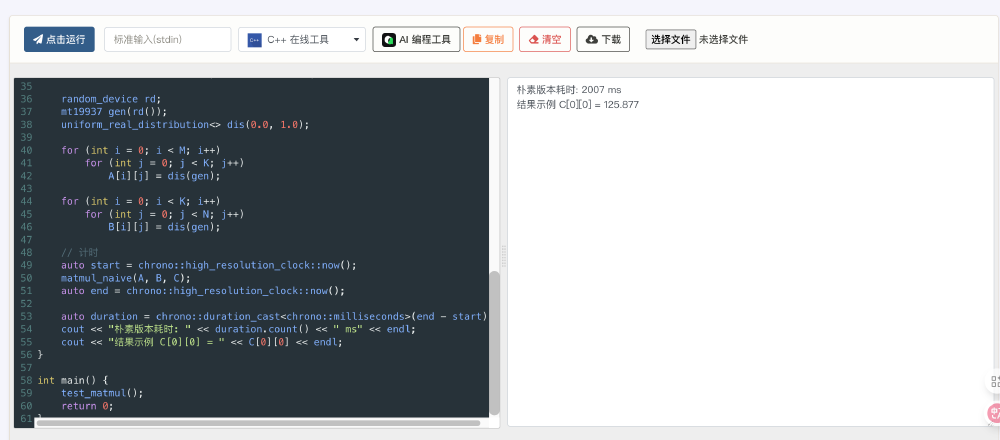Click line matmul_naive(A, B, C);
Screen dimensions: 1000x440
click(126, 277)
